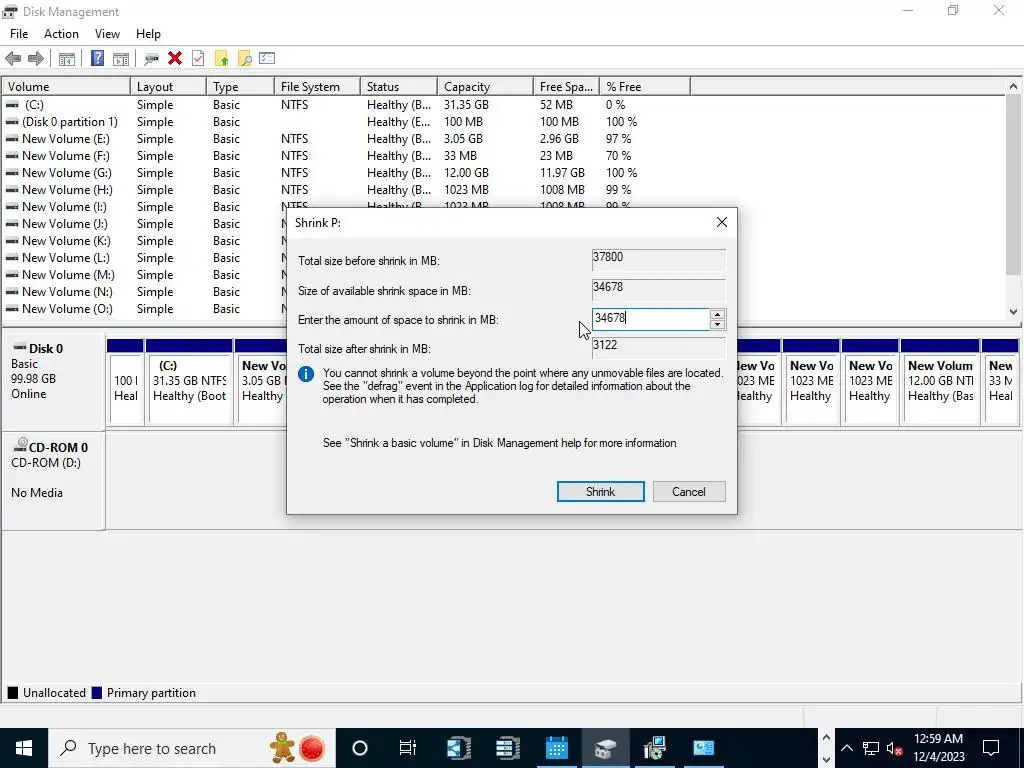Click the muted speaker tray icon
Image resolution: width=1024 pixels, height=768 pixels.
[894, 748]
